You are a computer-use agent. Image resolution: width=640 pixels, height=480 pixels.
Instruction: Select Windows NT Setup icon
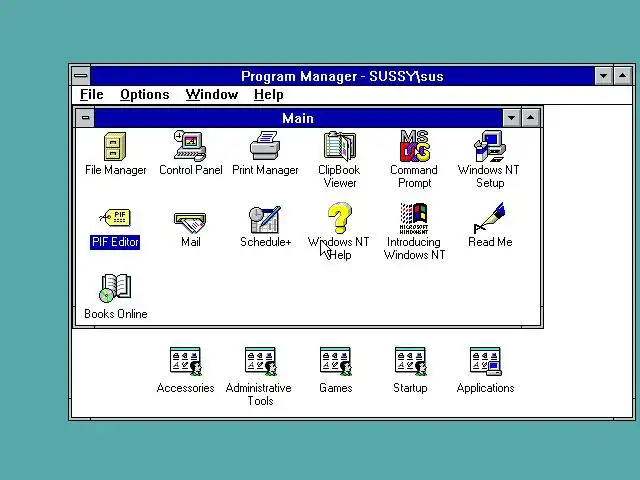click(x=490, y=146)
